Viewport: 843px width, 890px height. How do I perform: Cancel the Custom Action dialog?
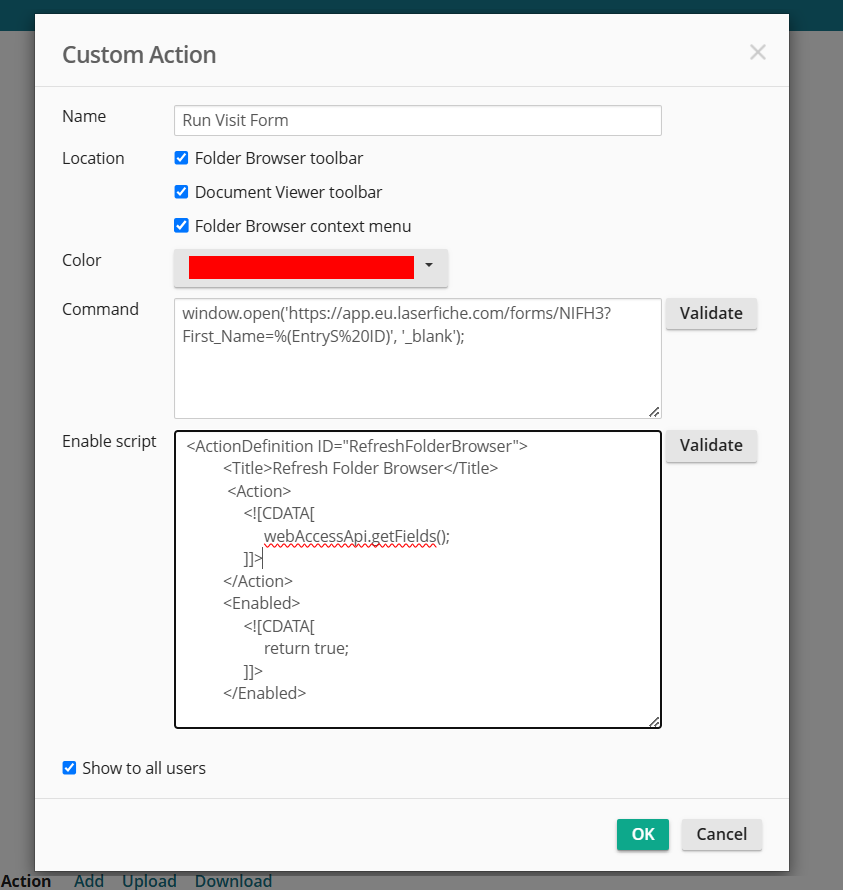tap(722, 834)
